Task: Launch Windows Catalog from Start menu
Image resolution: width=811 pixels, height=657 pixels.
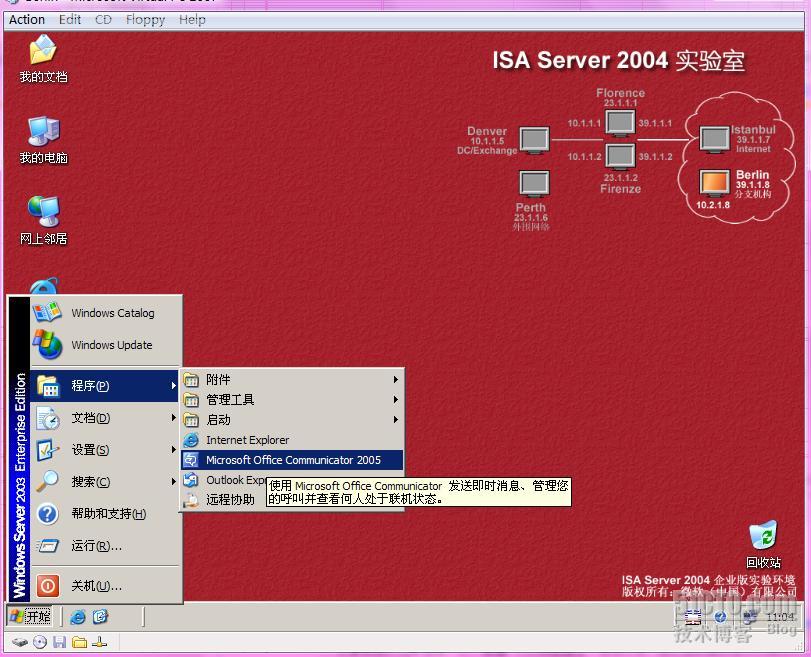Action: click(106, 313)
